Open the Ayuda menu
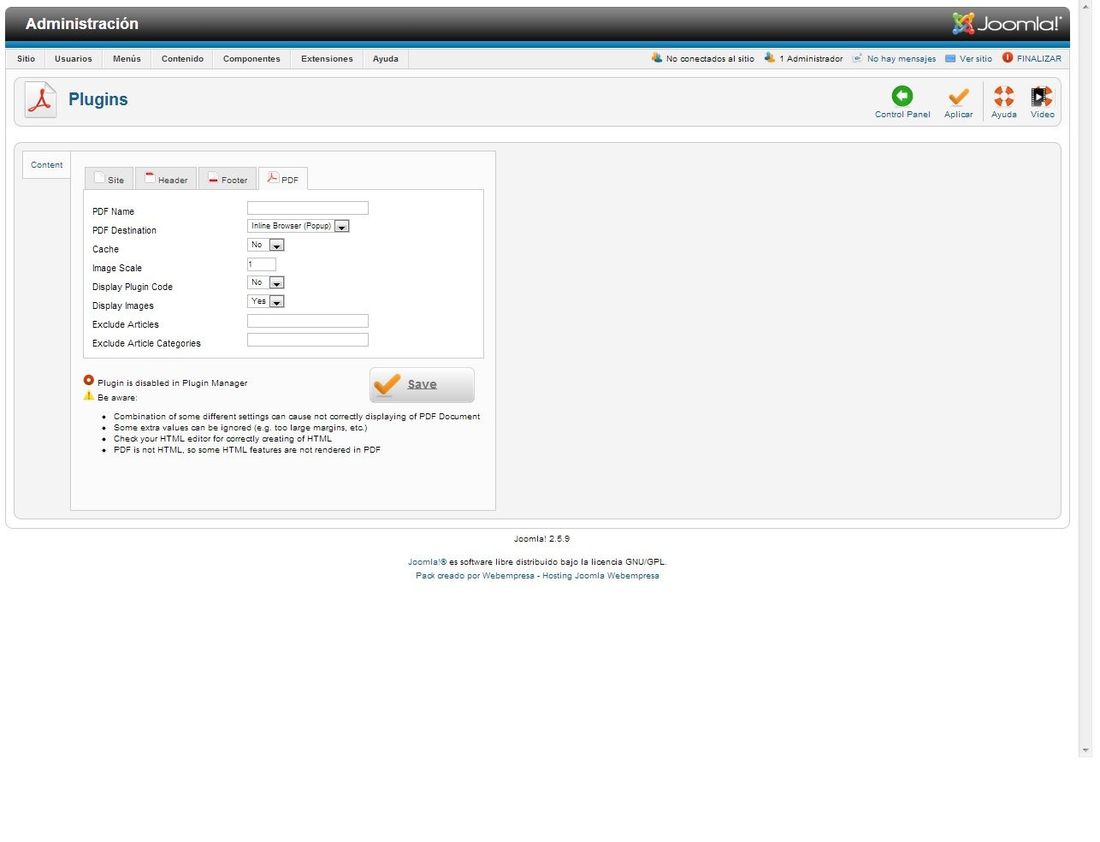1100x842 pixels. click(385, 59)
